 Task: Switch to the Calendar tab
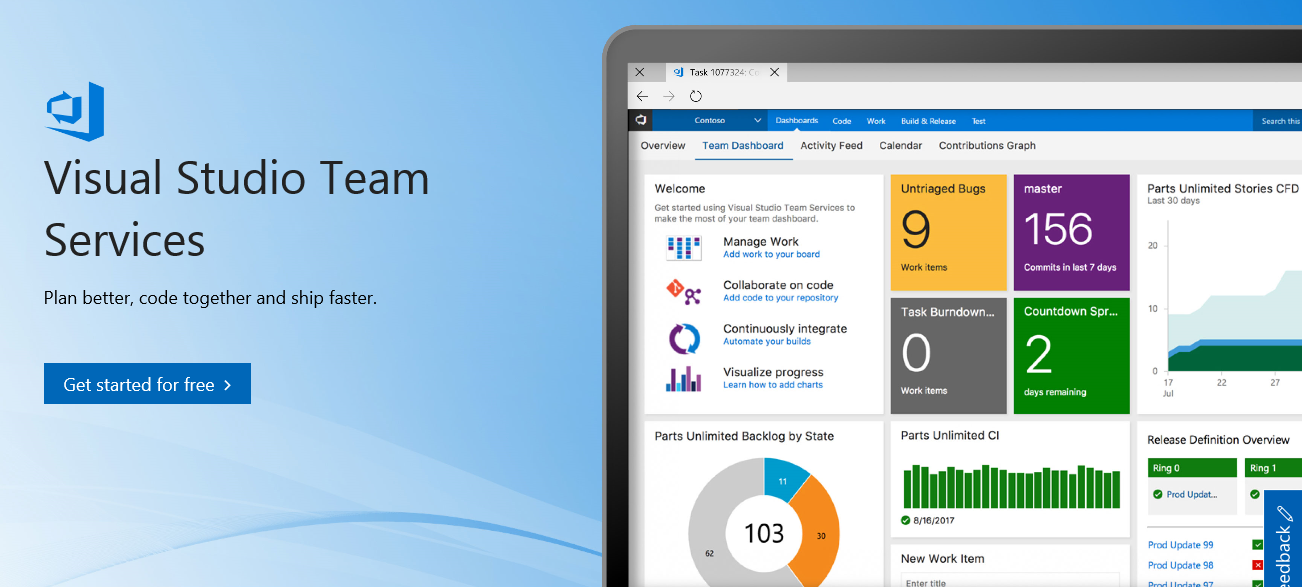tap(900, 145)
